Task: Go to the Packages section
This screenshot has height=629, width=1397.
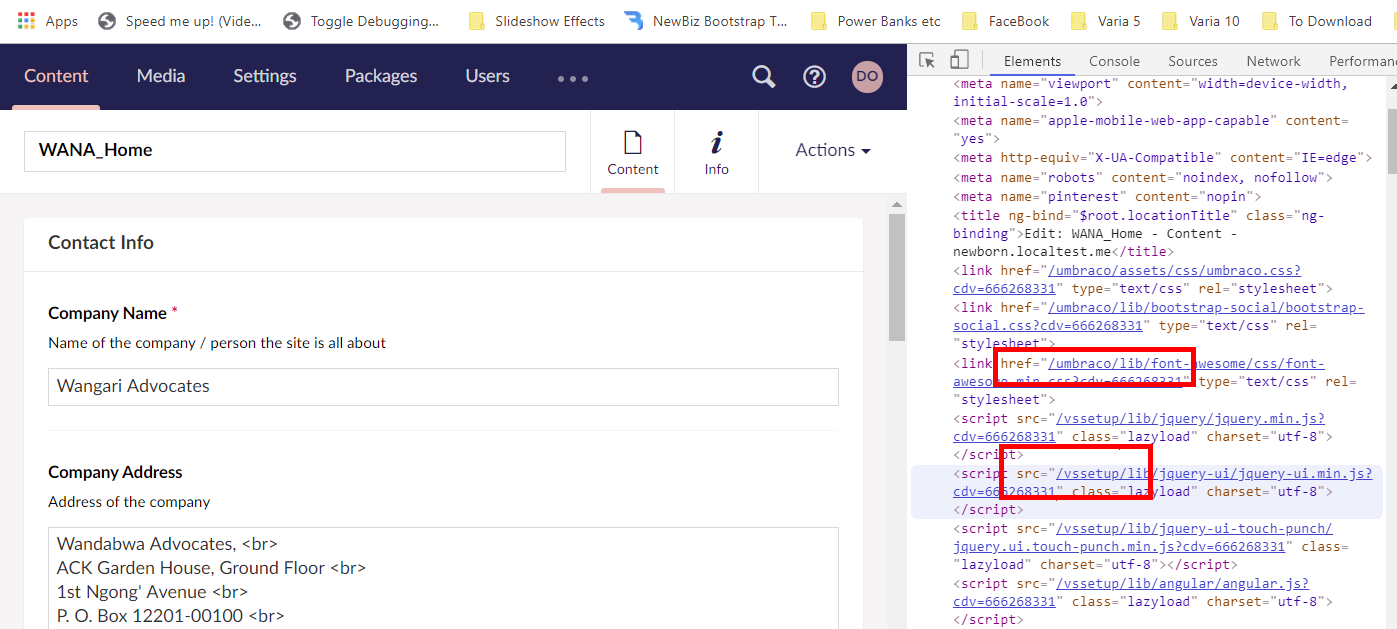Action: 381,76
